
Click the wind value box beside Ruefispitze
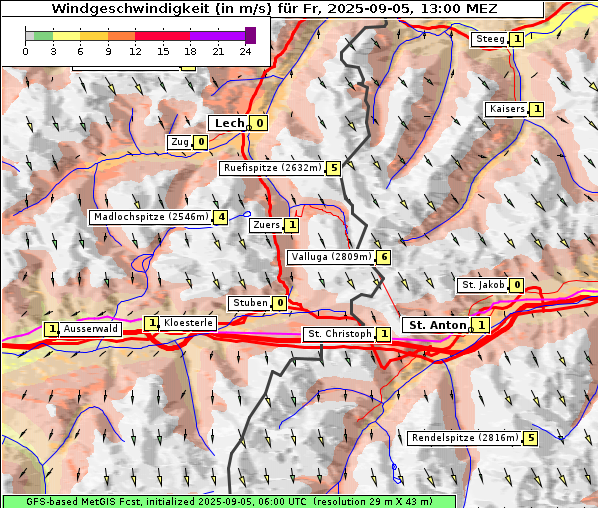pos(334,168)
